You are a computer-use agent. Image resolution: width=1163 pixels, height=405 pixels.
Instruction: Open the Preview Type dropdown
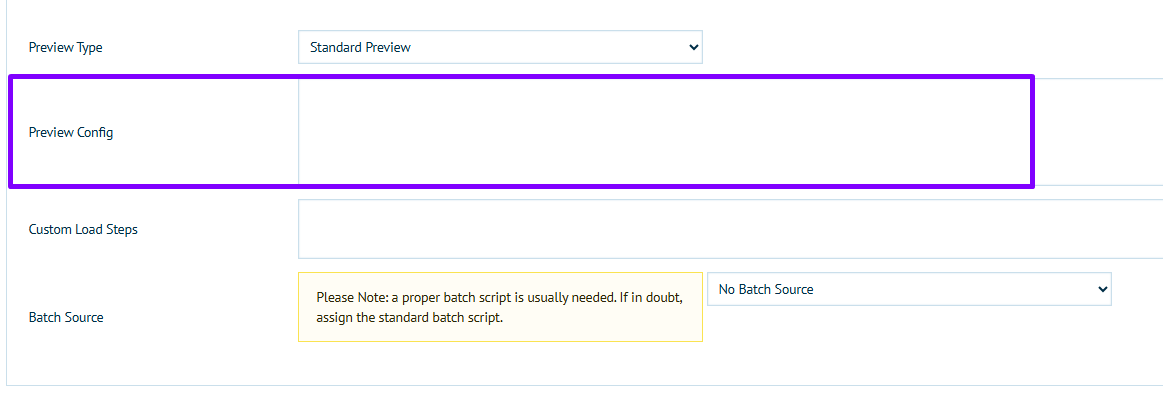click(x=499, y=47)
